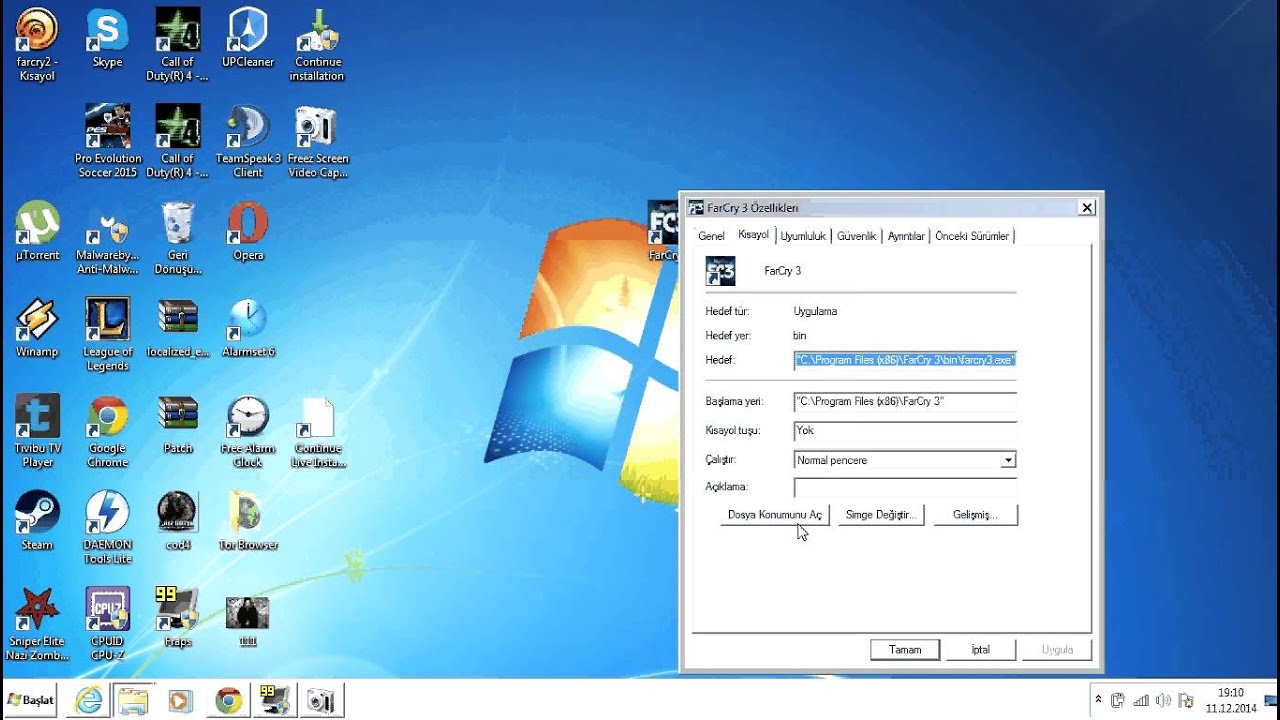Show hidden tray icons arrow

pyautogui.click(x=1099, y=700)
